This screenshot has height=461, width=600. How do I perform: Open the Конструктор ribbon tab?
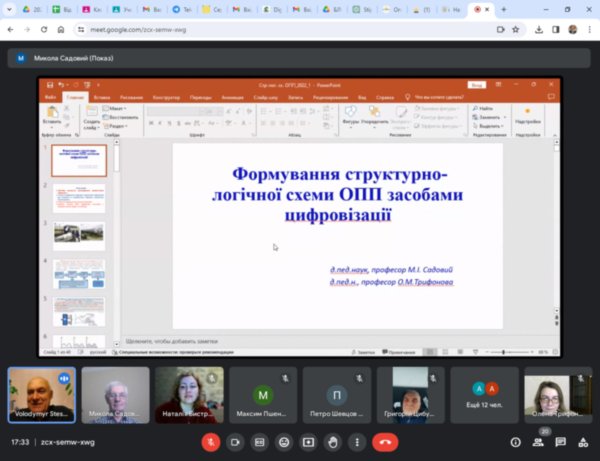[x=166, y=97]
